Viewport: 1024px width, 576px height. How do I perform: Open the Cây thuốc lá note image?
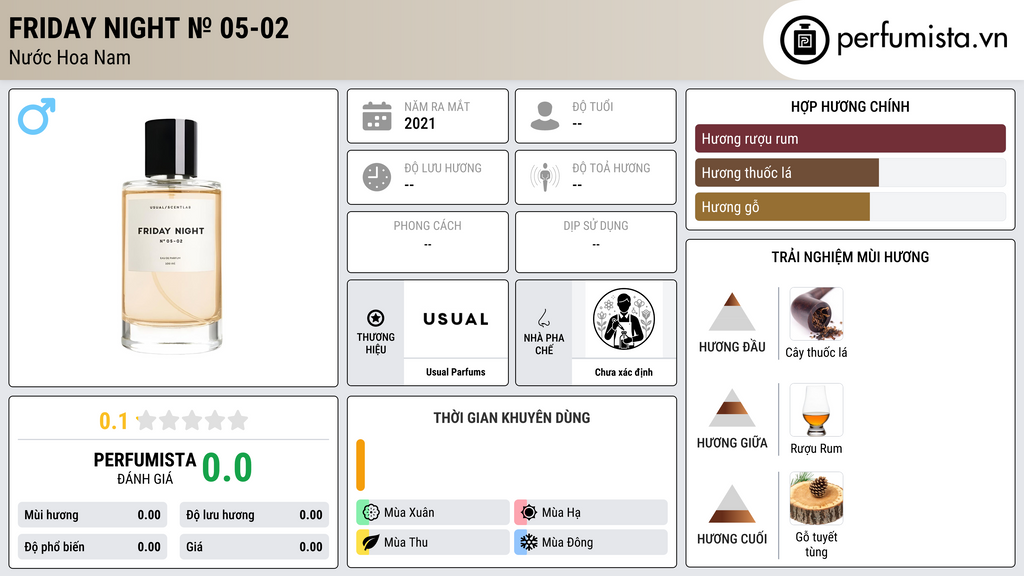point(816,314)
